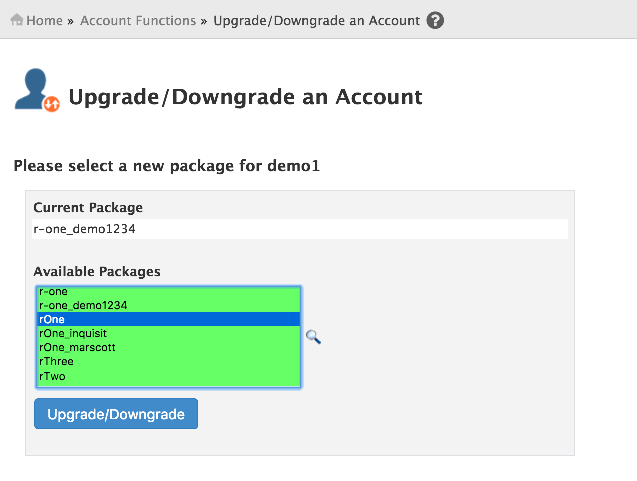The height and width of the screenshot is (481, 637).
Task: Go to the Home breadcrumb link
Action: pos(44,20)
